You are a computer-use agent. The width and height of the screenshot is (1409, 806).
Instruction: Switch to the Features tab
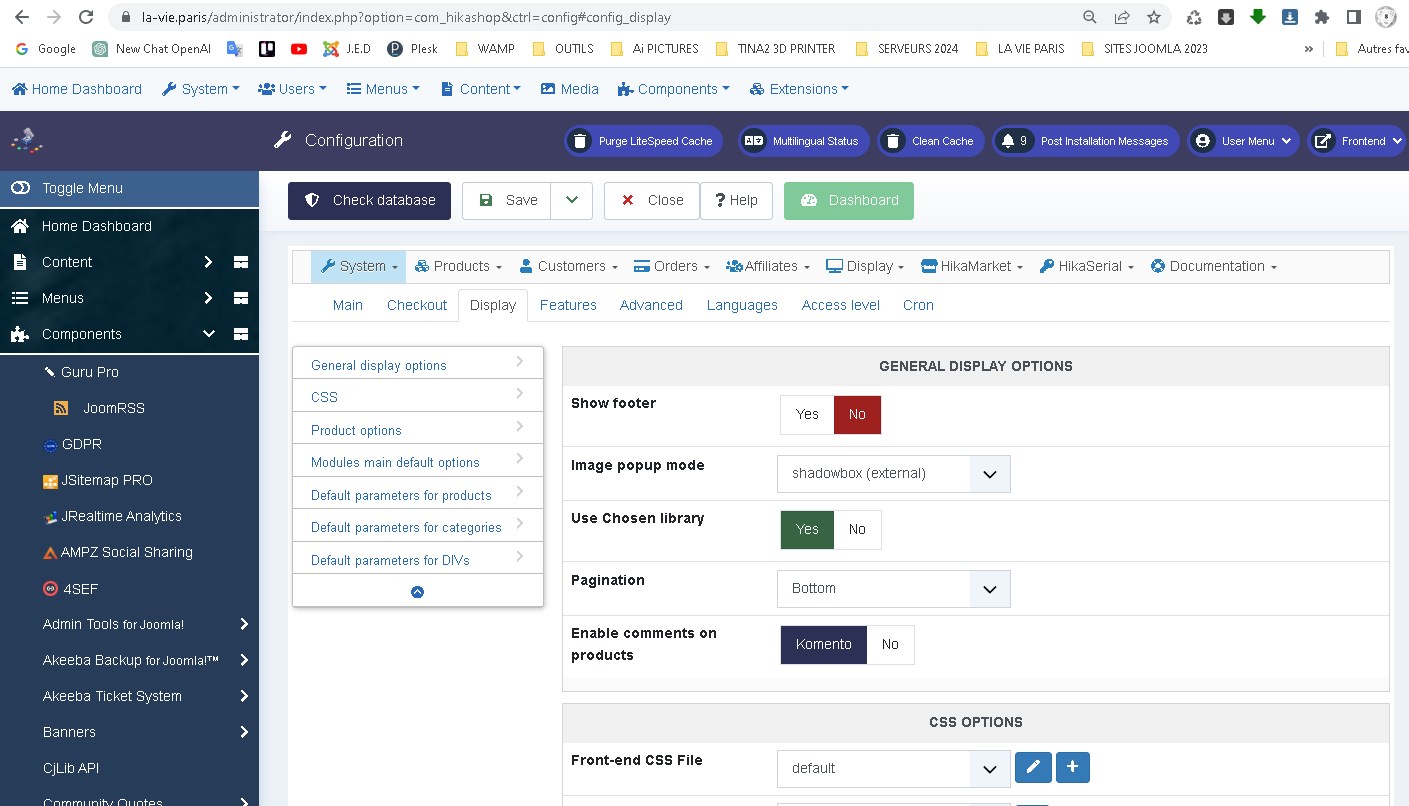(x=568, y=305)
